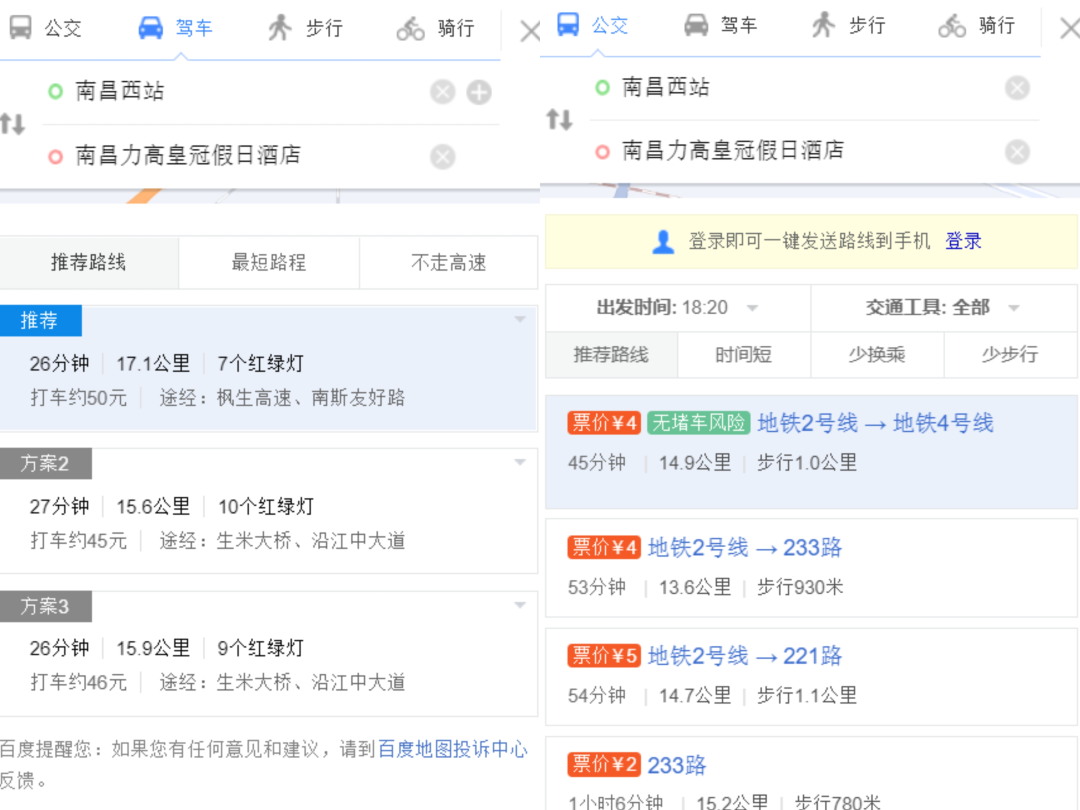
Task: Select the walking icon in left panel
Action: 280,28
